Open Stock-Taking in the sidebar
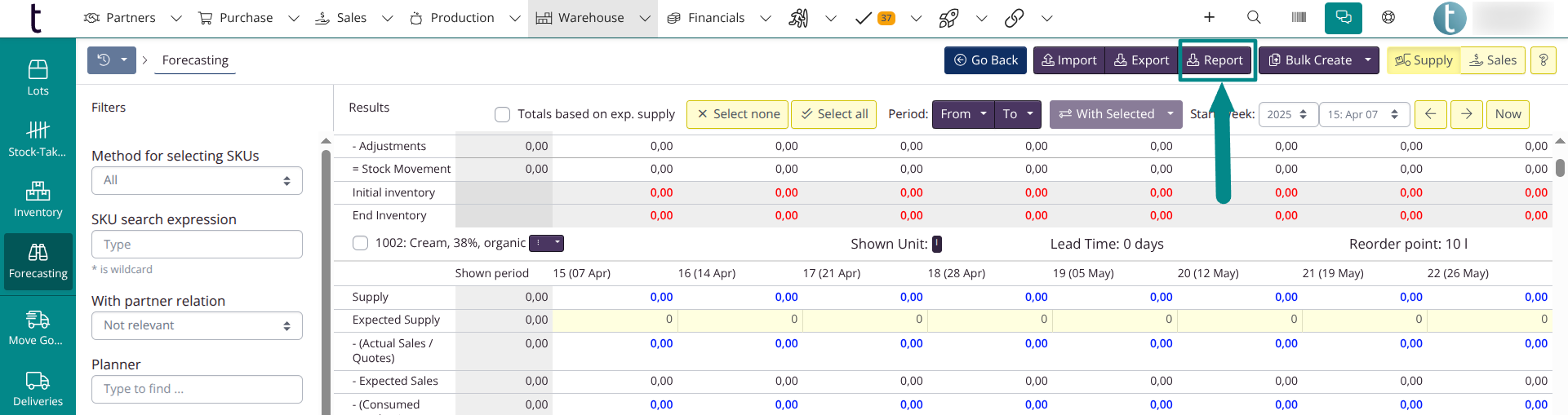 pos(38,139)
